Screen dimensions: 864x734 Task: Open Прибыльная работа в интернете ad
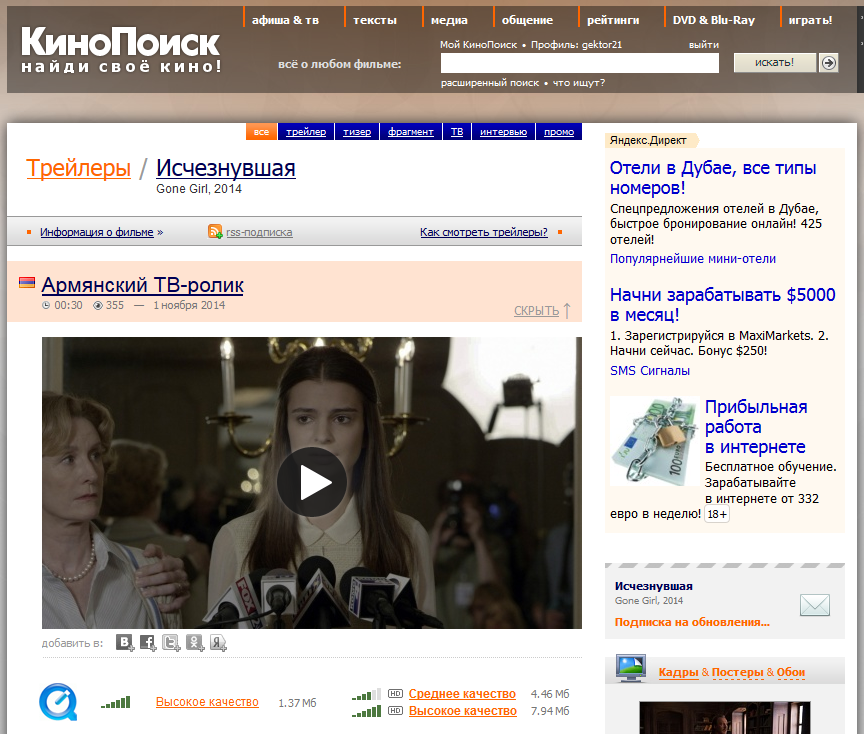tap(756, 427)
